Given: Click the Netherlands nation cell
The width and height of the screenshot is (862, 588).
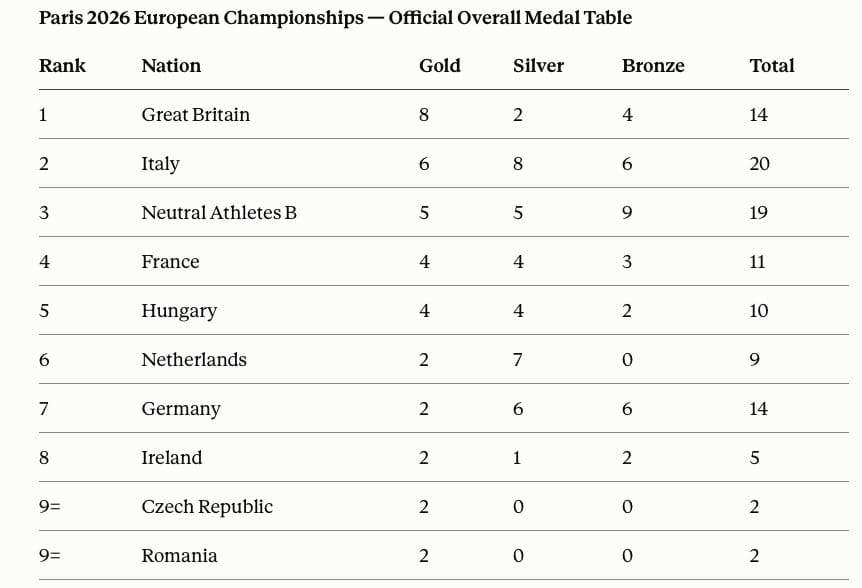Looking at the screenshot, I should (194, 360).
